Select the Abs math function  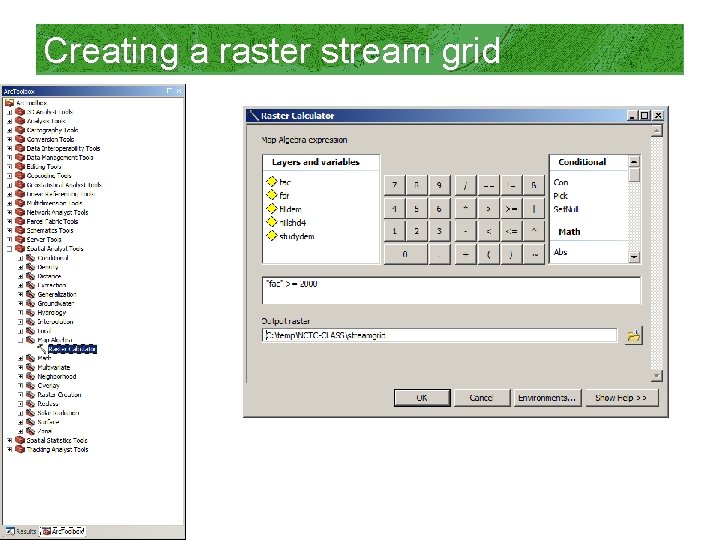(560, 252)
